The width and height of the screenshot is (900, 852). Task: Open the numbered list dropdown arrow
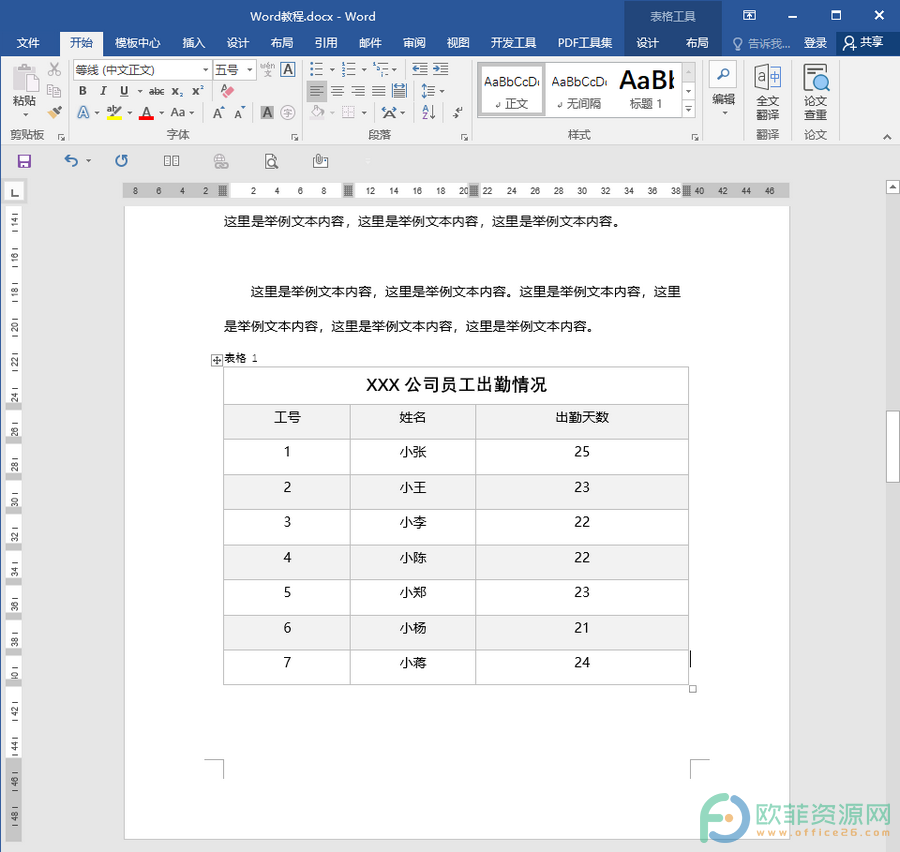coord(364,70)
